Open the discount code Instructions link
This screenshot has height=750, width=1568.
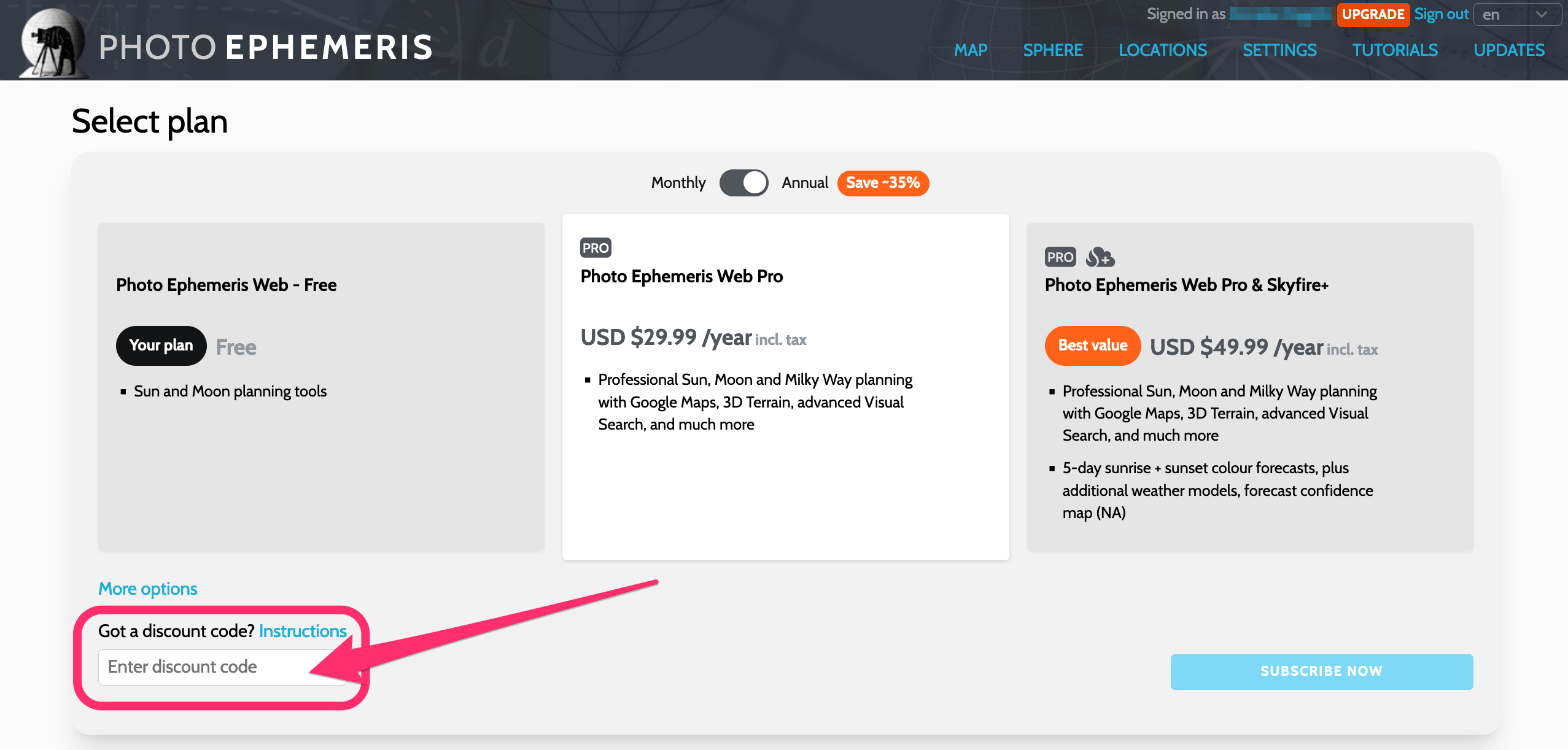point(303,632)
